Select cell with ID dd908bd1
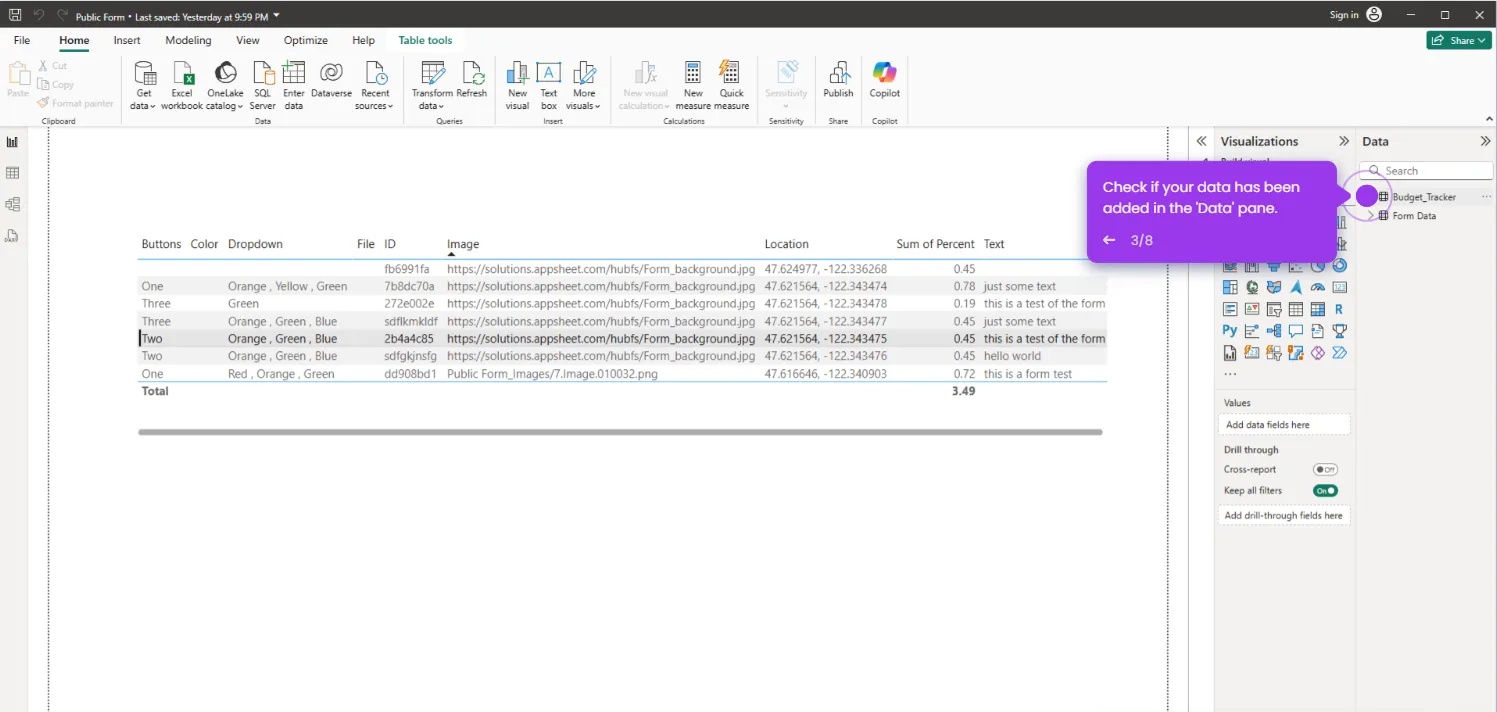The width and height of the screenshot is (1497, 712). tap(410, 374)
